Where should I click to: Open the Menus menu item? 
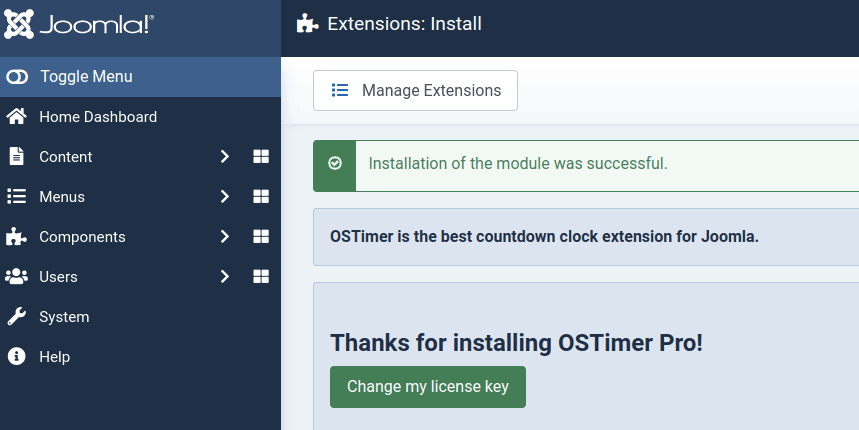click(x=62, y=197)
